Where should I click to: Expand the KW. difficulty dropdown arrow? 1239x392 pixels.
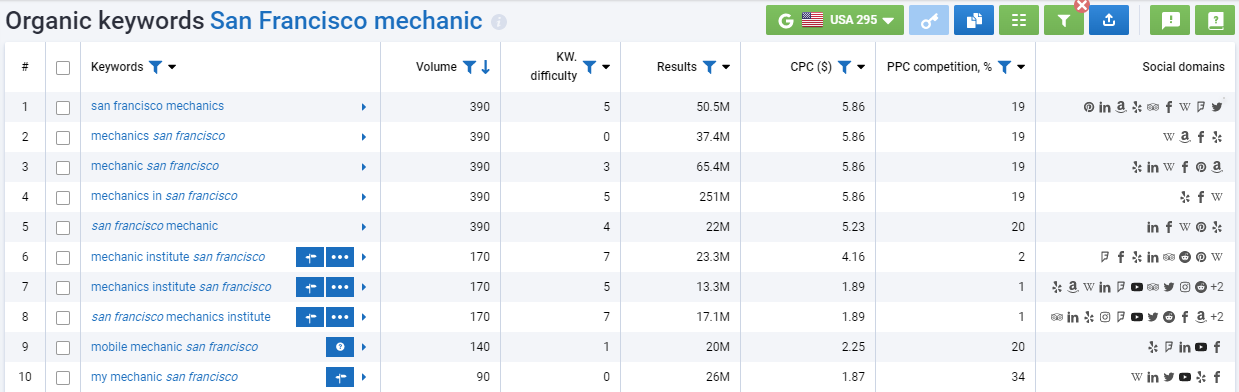[606, 67]
